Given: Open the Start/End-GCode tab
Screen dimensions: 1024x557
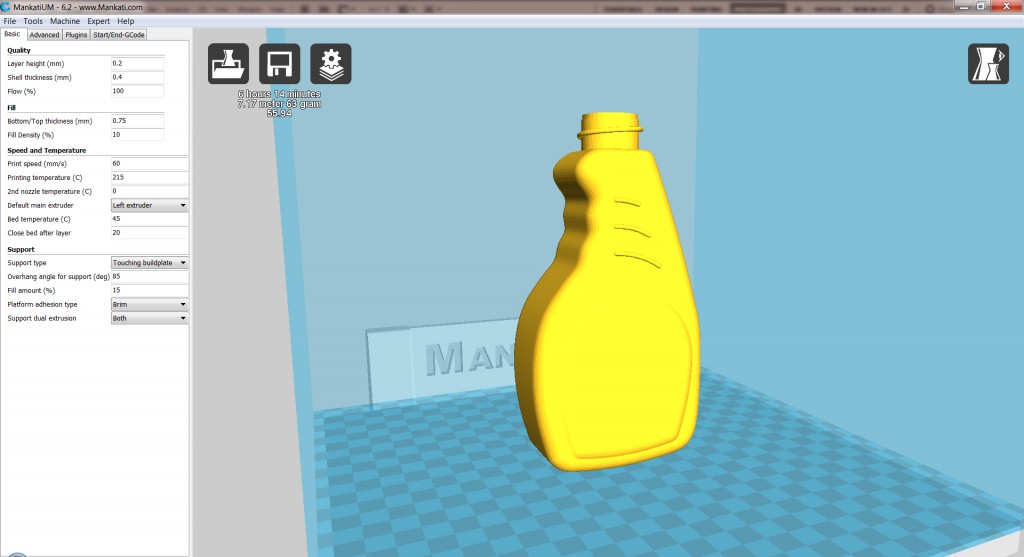Looking at the screenshot, I should [118, 35].
